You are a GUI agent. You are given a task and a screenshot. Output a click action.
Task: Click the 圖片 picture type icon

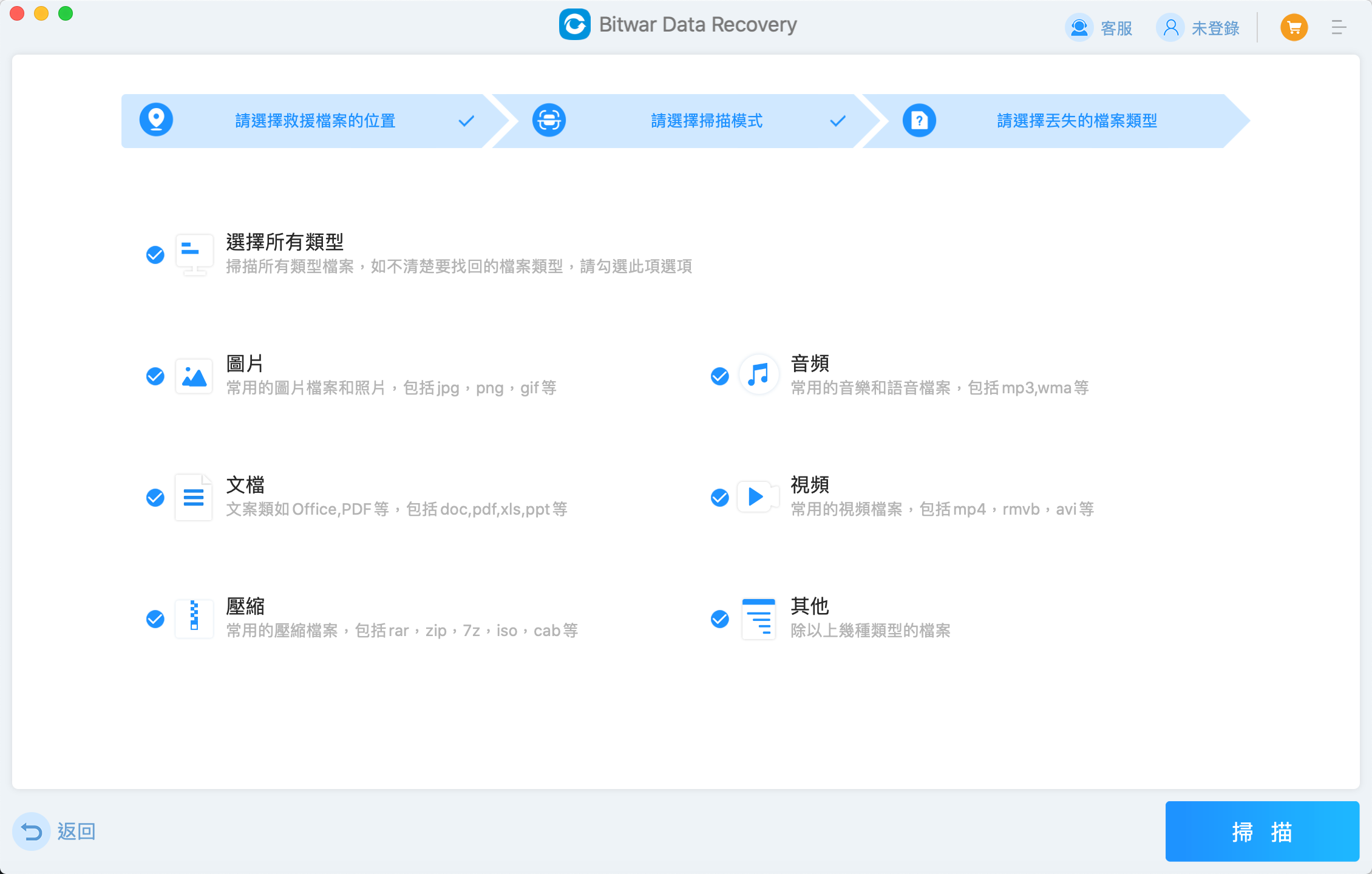[x=194, y=376]
